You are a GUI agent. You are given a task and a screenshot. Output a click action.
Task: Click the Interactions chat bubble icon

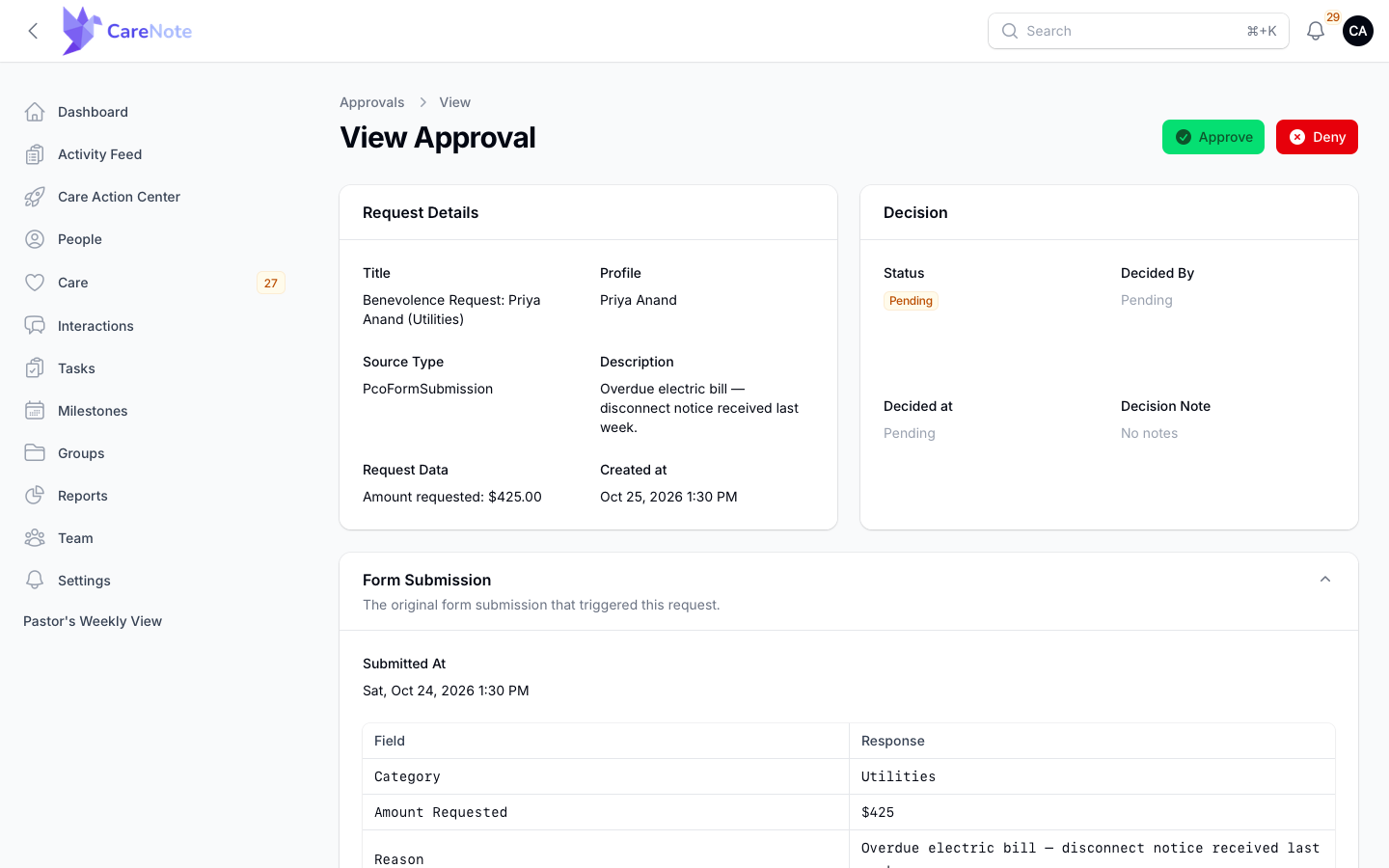click(x=35, y=326)
